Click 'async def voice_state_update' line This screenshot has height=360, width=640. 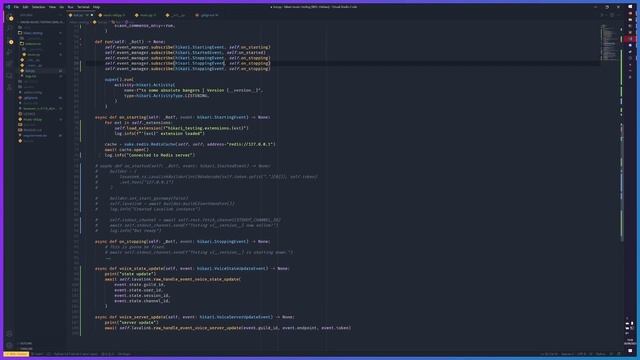click(192, 269)
